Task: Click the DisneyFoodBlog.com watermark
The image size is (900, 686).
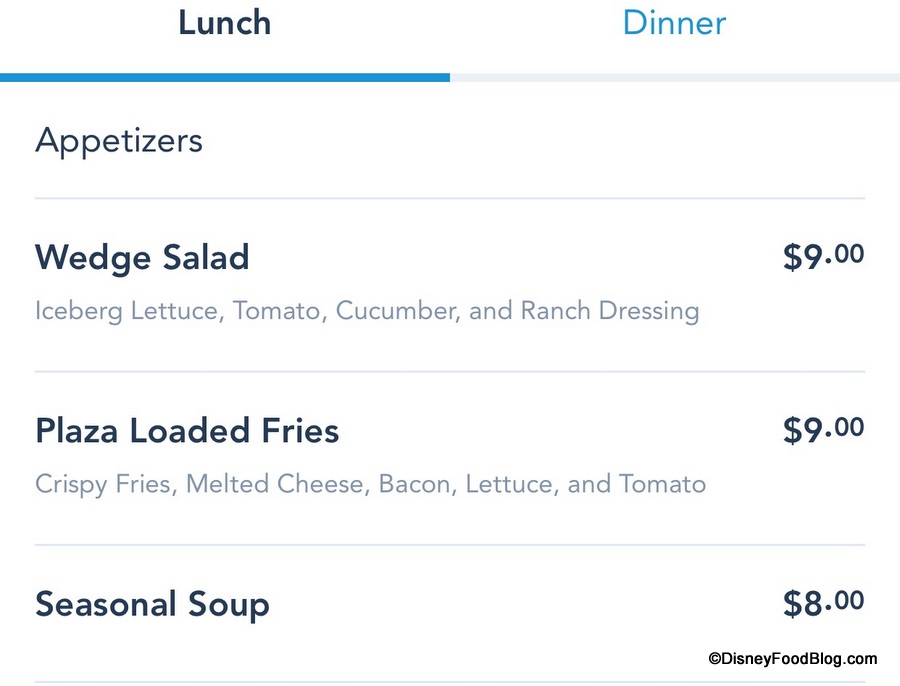Action: point(792,658)
